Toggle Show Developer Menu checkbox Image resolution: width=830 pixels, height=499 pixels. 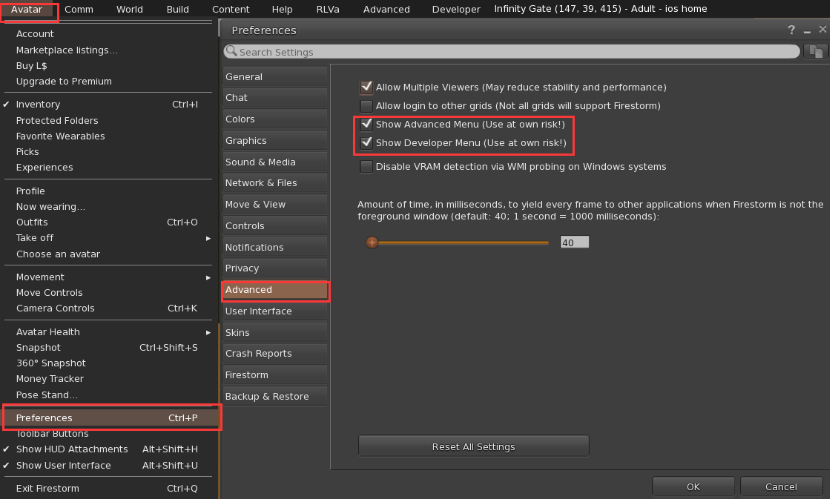(x=366, y=143)
